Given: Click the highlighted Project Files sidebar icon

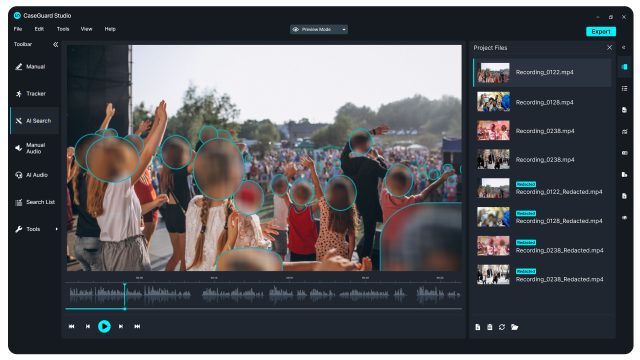Looking at the screenshot, I should coord(624,67).
